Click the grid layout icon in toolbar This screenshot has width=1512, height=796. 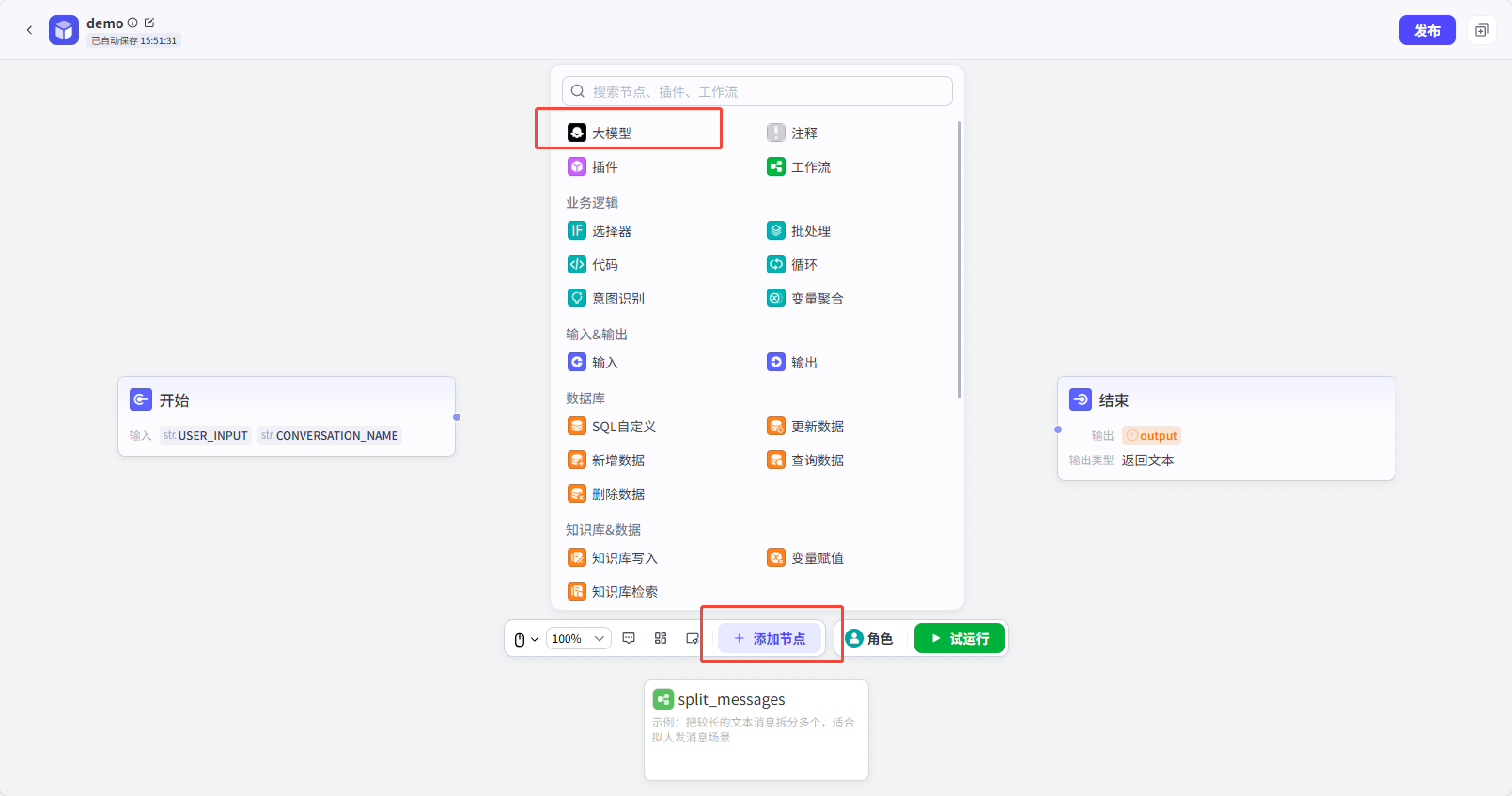(661, 638)
